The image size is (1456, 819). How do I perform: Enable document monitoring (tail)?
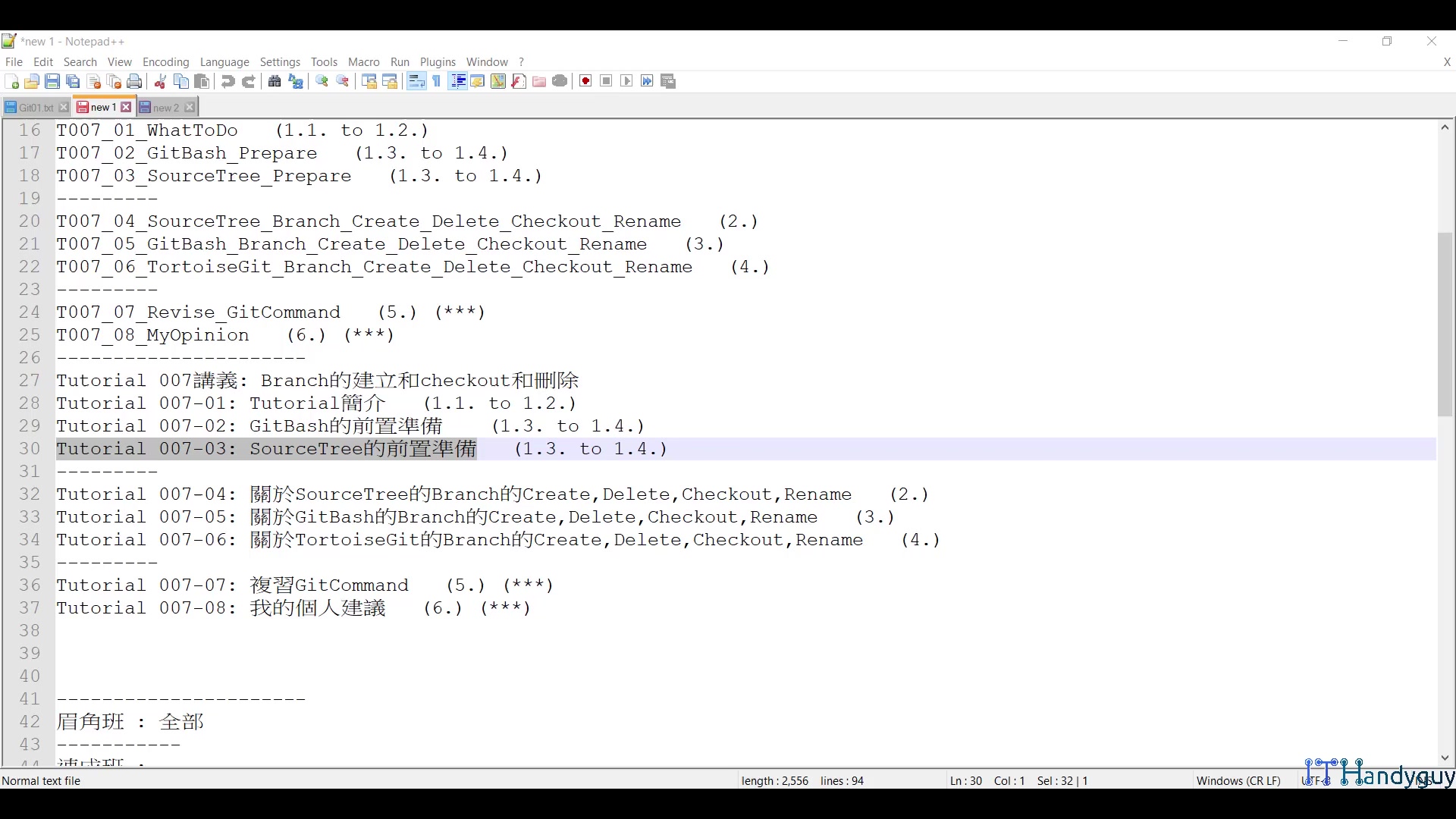pos(560,81)
